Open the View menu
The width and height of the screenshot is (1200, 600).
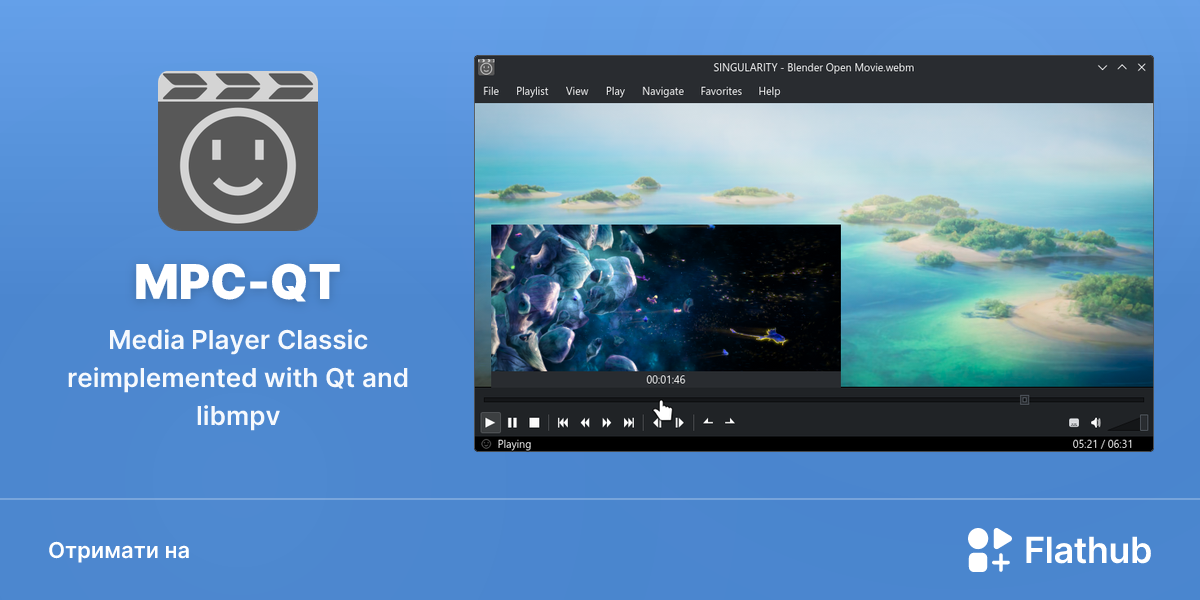(x=577, y=91)
